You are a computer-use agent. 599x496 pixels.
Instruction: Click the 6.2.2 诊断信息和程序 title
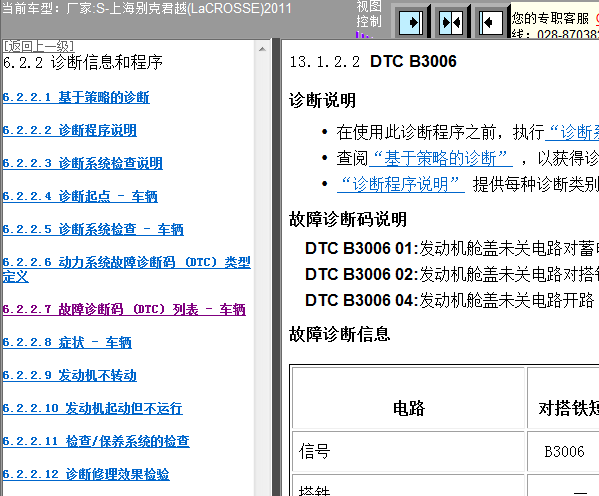(83, 62)
